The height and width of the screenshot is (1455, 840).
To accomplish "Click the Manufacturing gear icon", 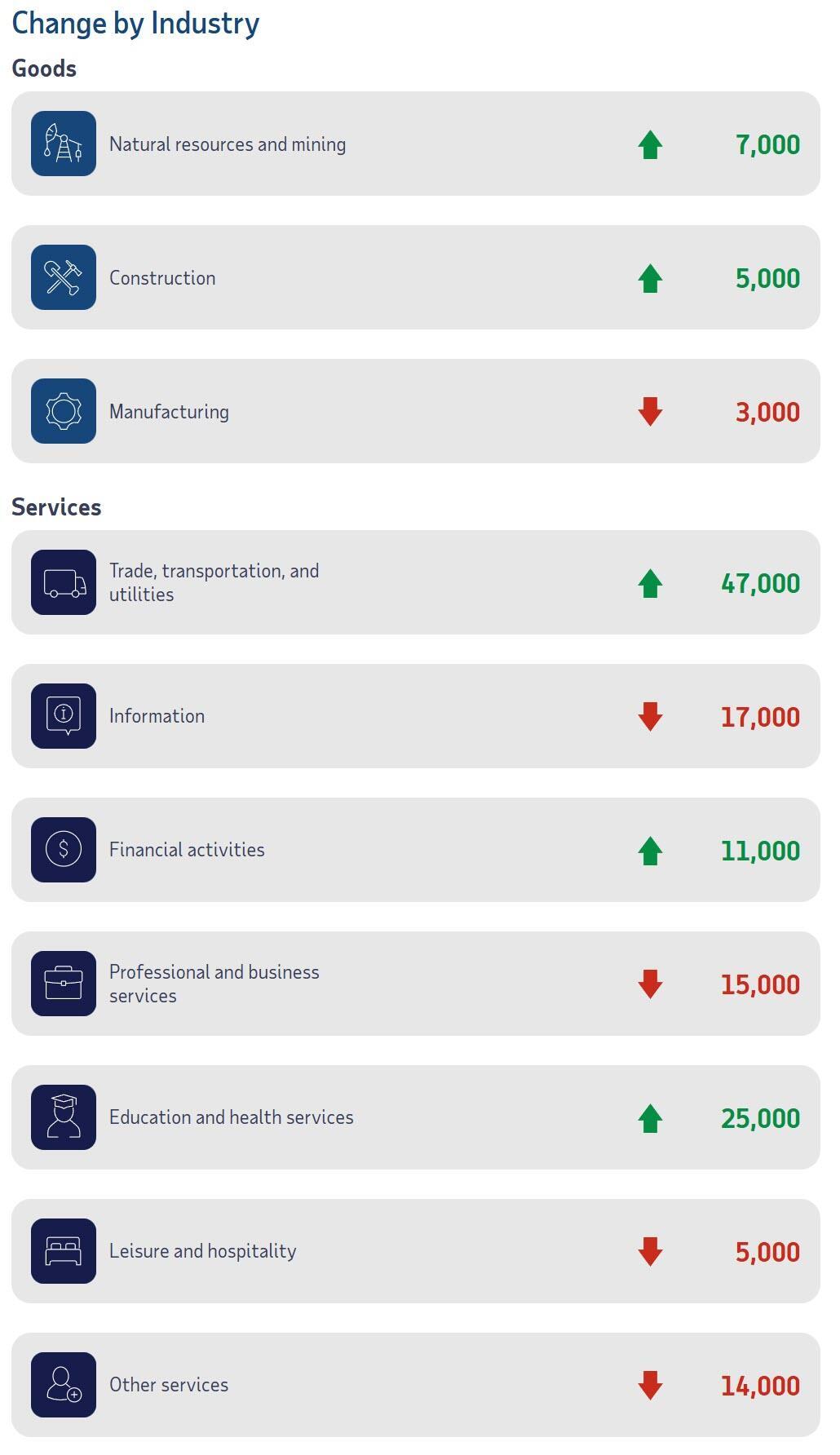I will click(x=64, y=411).
